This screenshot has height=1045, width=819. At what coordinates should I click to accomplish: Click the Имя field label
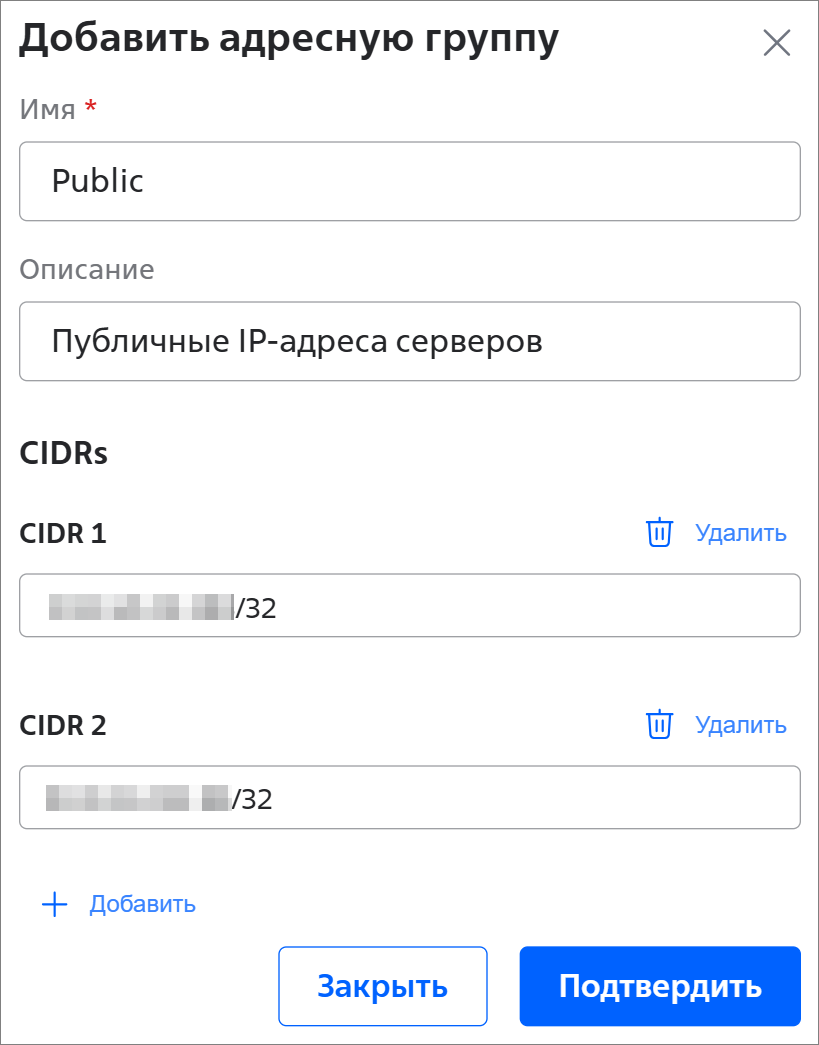point(47,109)
